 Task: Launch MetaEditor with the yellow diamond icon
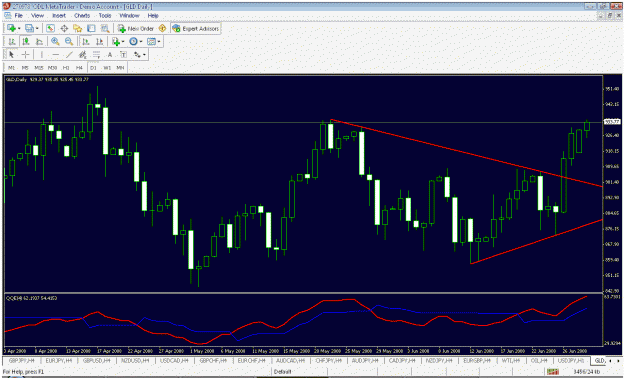click(x=162, y=28)
